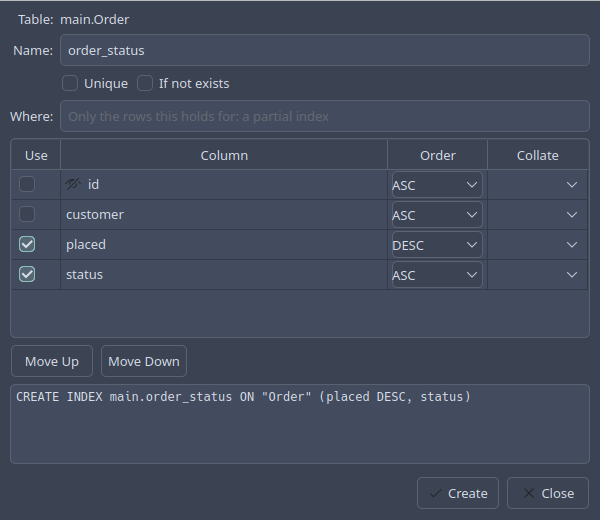600x520 pixels.
Task: Select the status column name cell
Action: 224,275
